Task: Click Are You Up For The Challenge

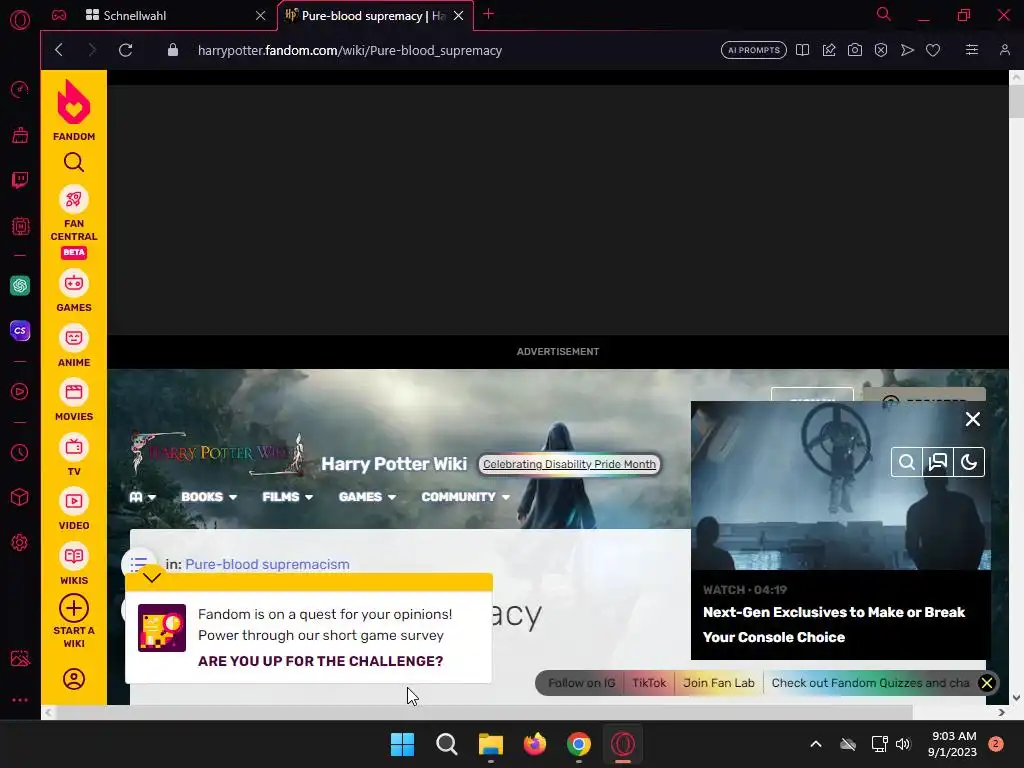Action: pos(321,661)
